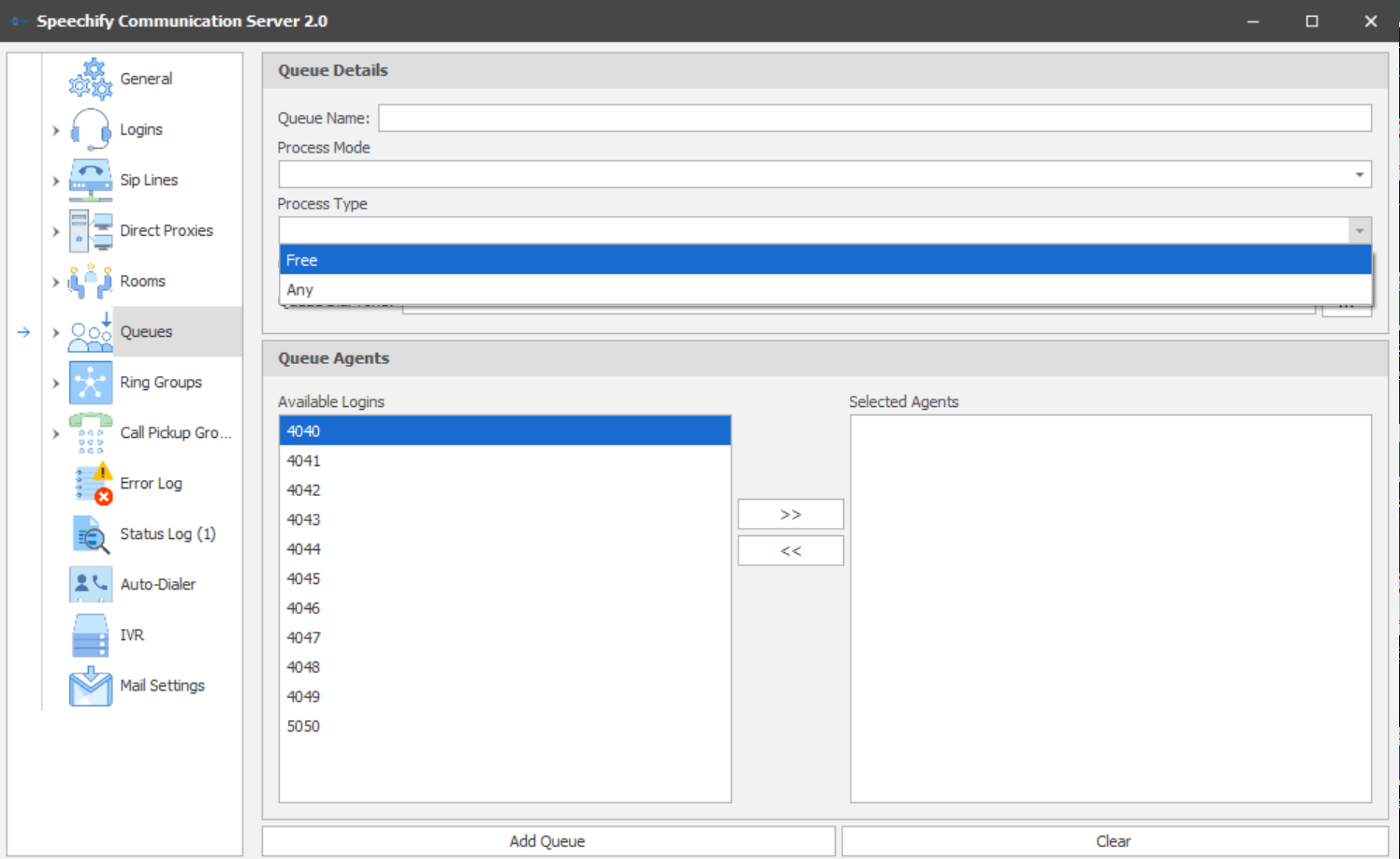Click the Call Pickup Groups phone icon
This screenshot has width=1400, height=859.
[x=91, y=432]
